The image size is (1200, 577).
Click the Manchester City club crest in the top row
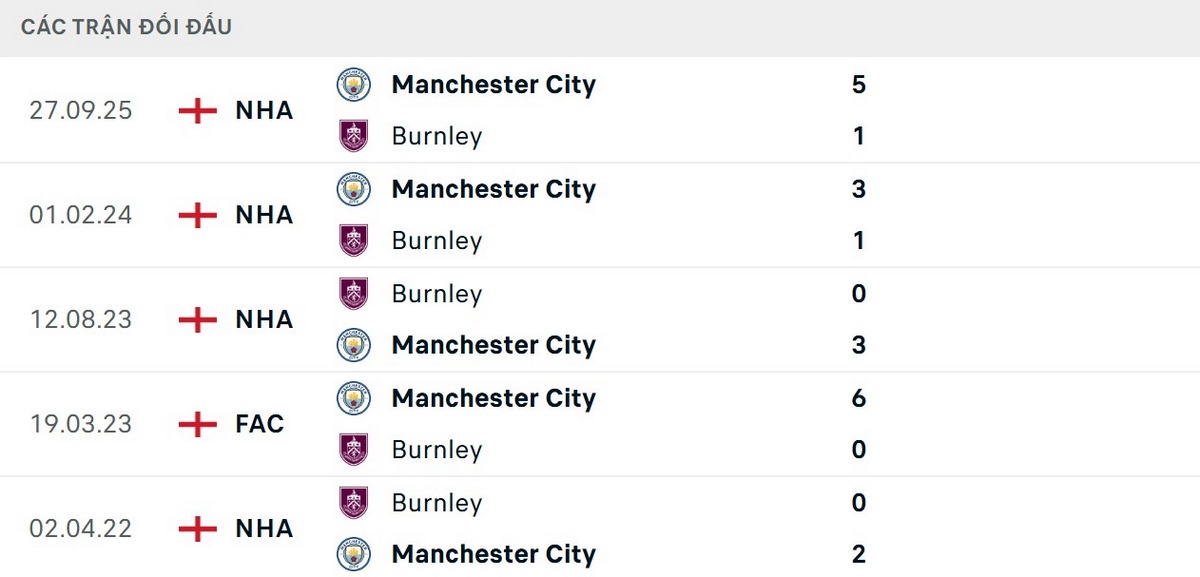[x=353, y=85]
